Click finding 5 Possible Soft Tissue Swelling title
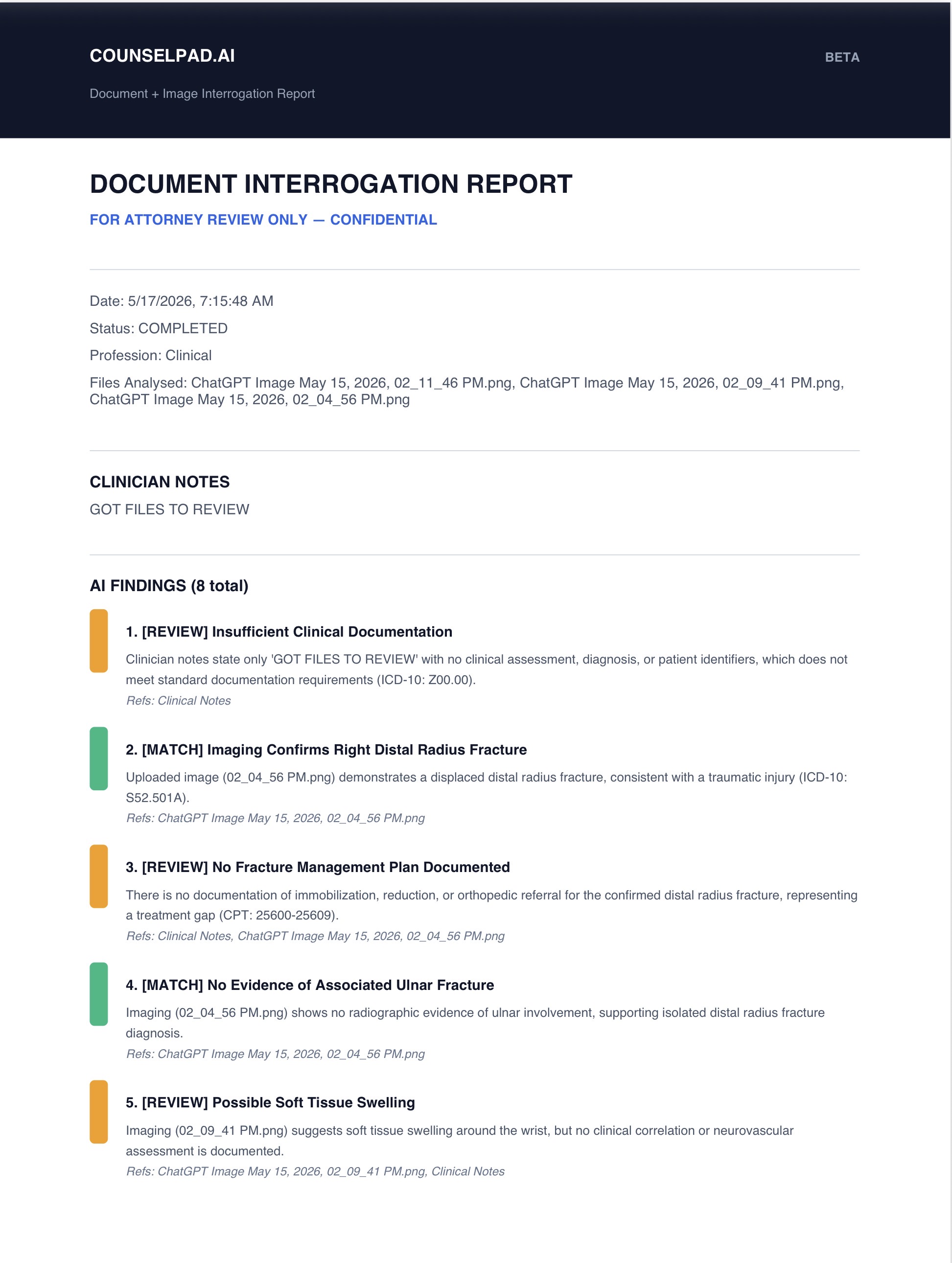 pyautogui.click(x=270, y=1102)
